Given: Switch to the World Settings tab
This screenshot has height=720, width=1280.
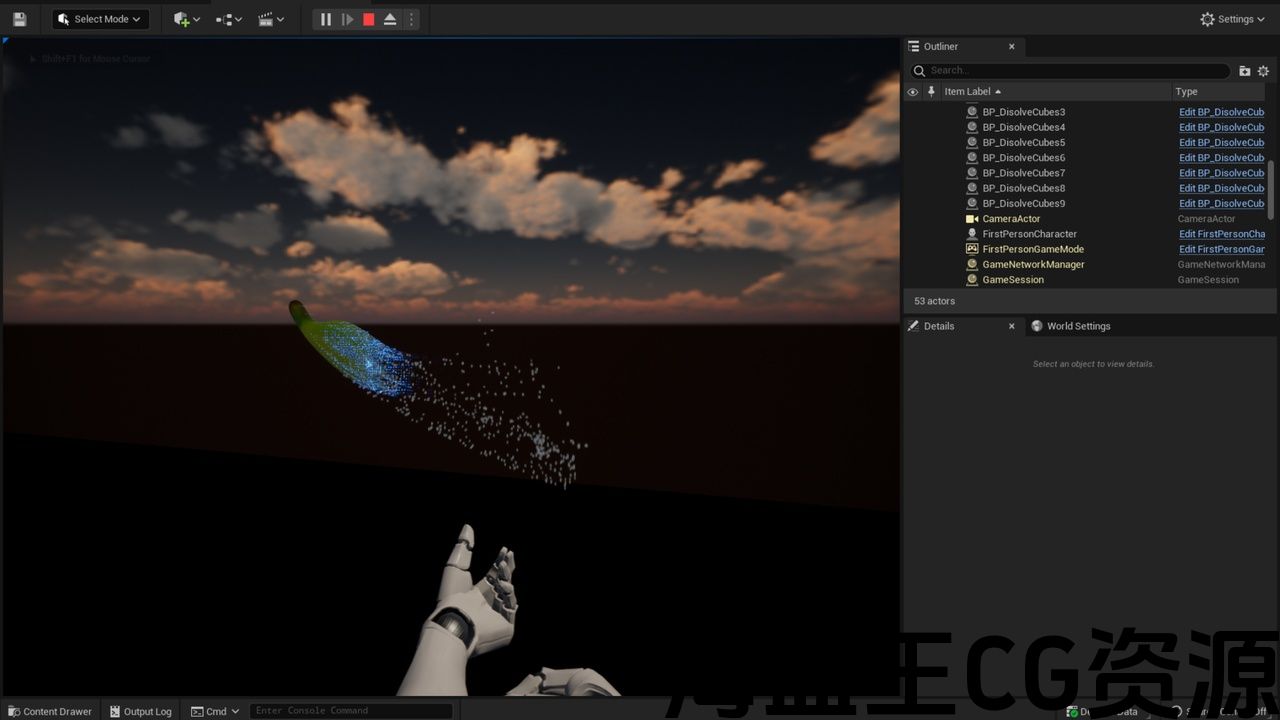Looking at the screenshot, I should (x=1078, y=326).
